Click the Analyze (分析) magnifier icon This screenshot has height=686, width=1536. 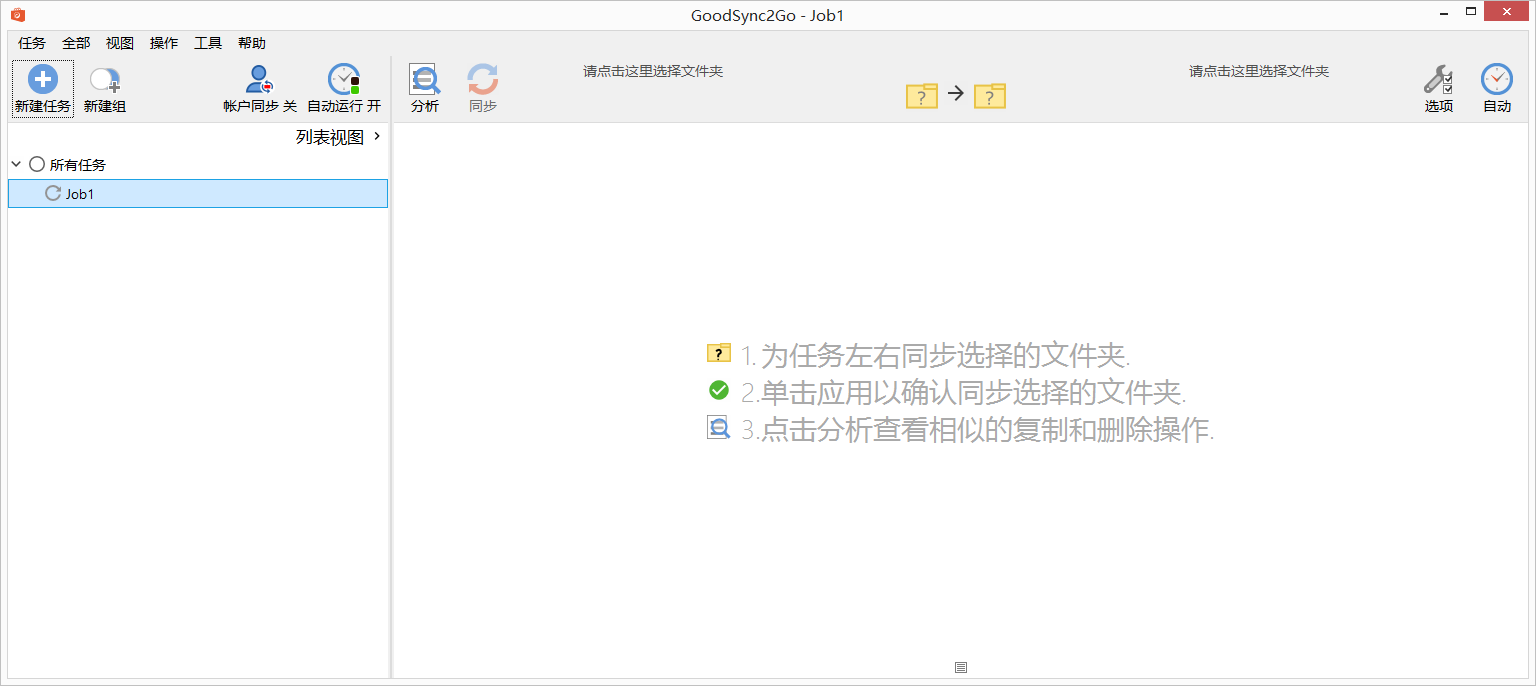[x=425, y=79]
